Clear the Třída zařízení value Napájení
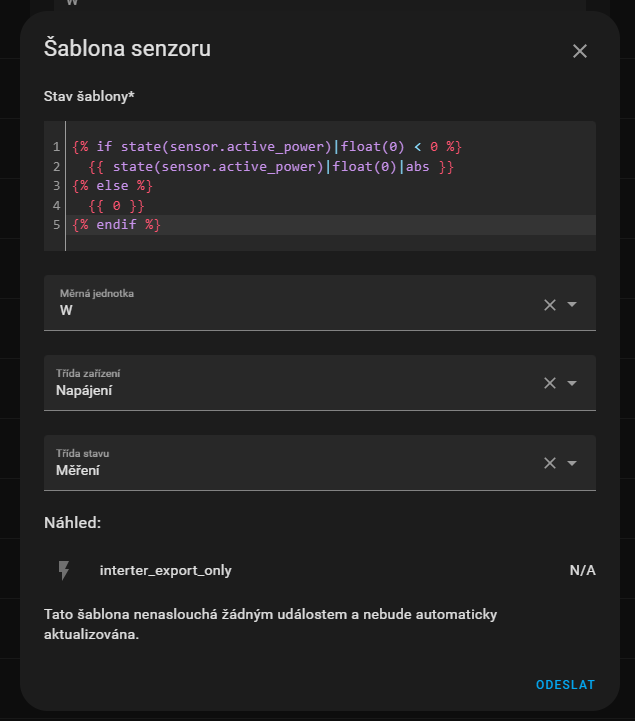The height and width of the screenshot is (721, 635). pyautogui.click(x=549, y=383)
